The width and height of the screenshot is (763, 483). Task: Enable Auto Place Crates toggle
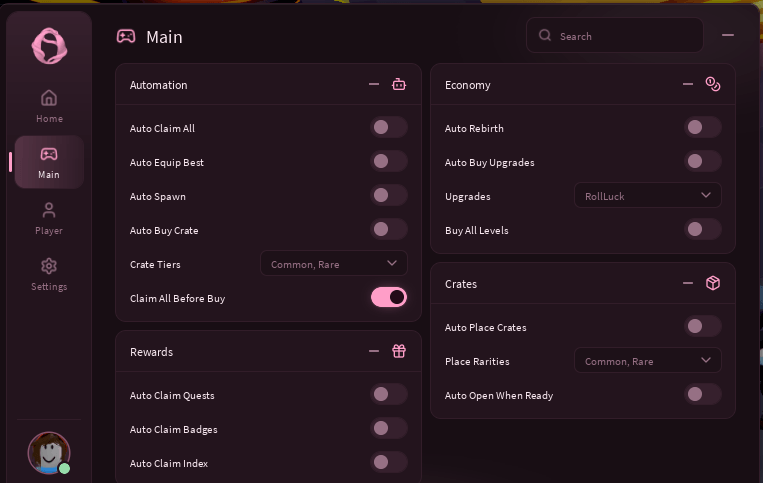703,326
